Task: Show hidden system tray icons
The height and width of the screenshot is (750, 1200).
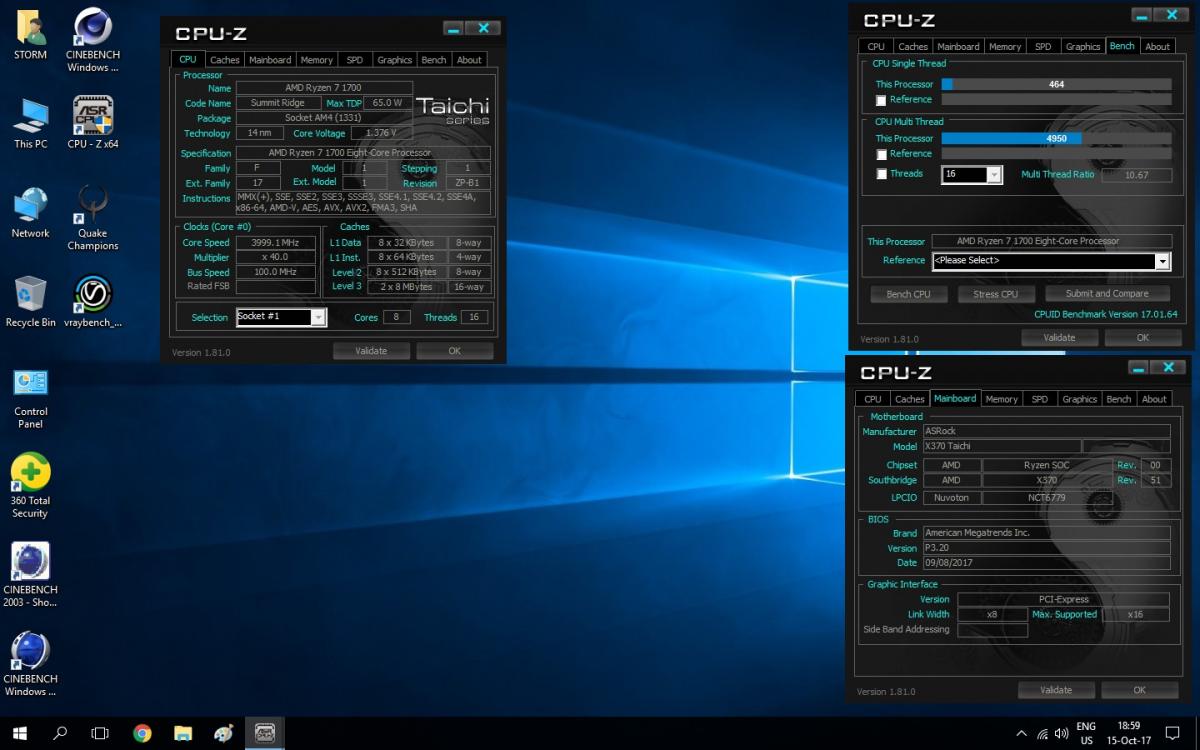Action: tap(1021, 733)
